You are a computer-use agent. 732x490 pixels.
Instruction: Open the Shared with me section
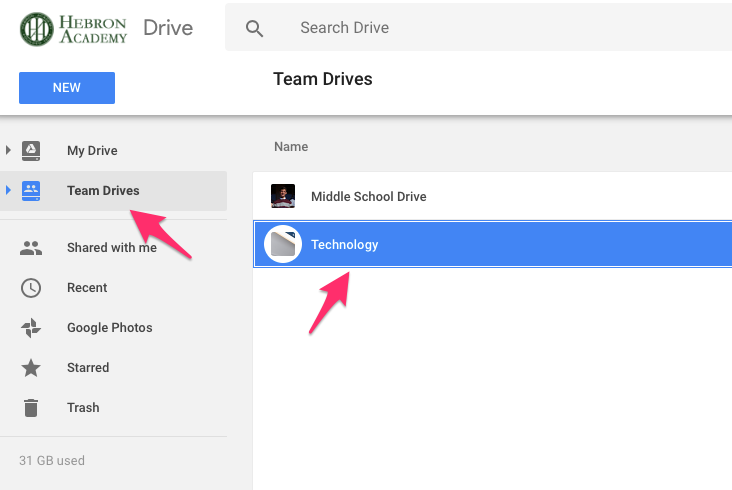click(x=112, y=247)
